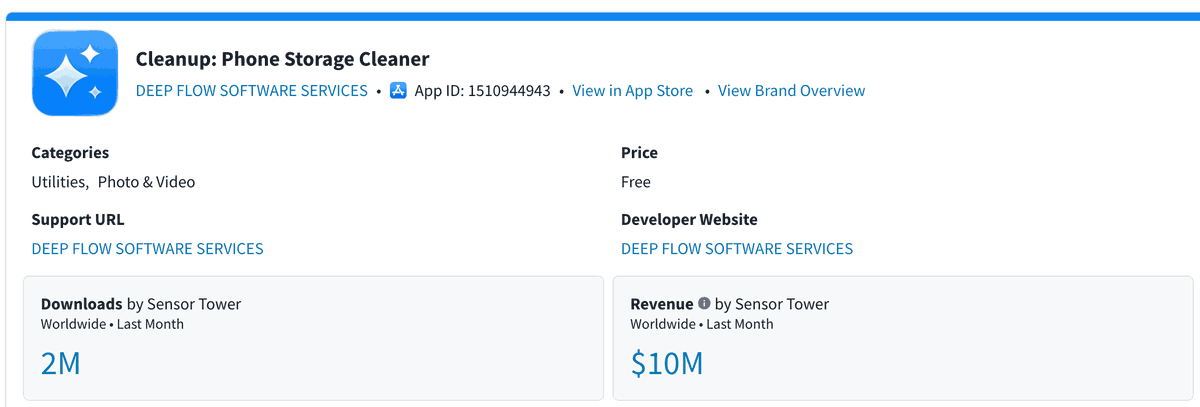Viewport: 1200px width, 407px height.
Task: Click the App ID: 1510944943 text
Action: point(482,91)
